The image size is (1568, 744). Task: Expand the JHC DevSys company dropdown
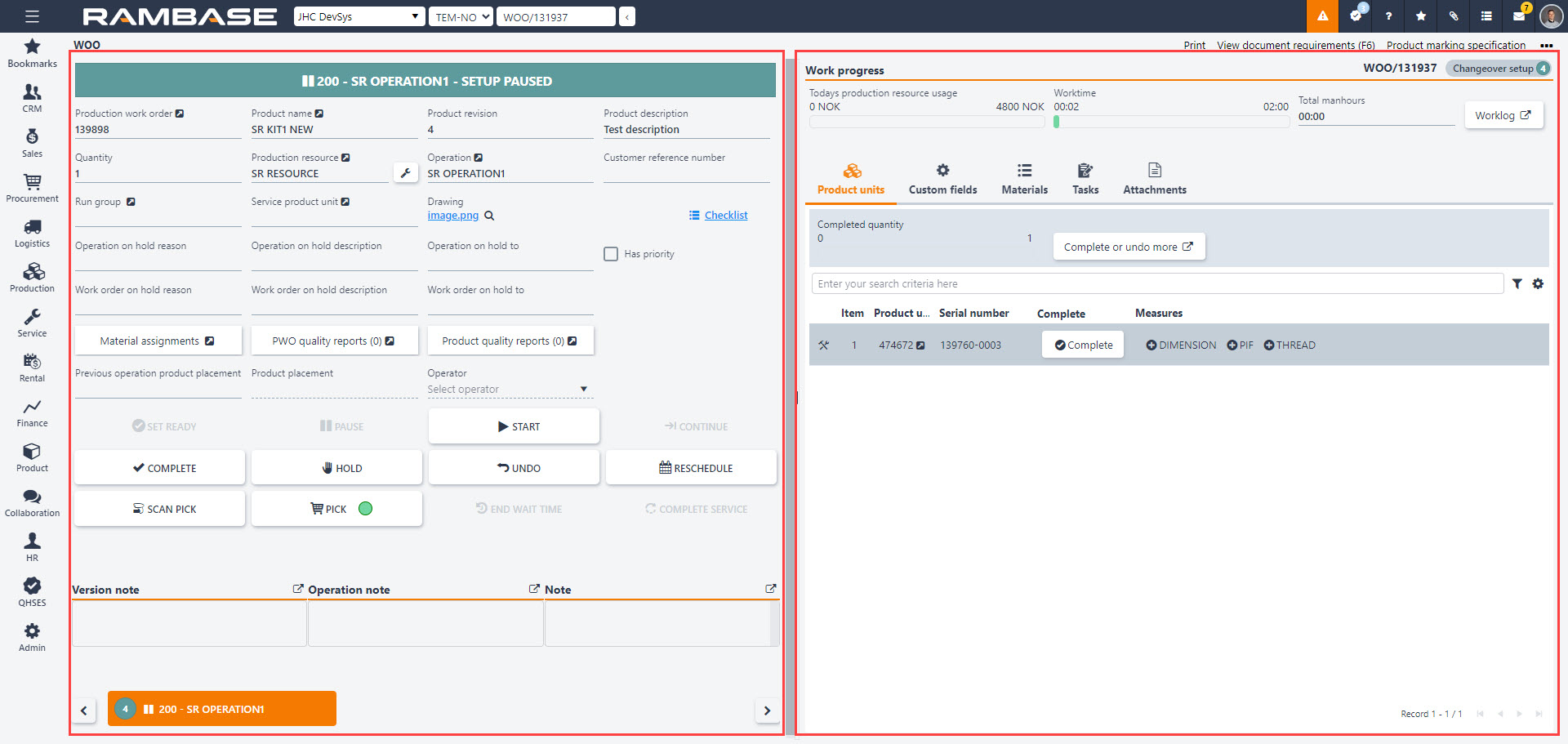359,16
